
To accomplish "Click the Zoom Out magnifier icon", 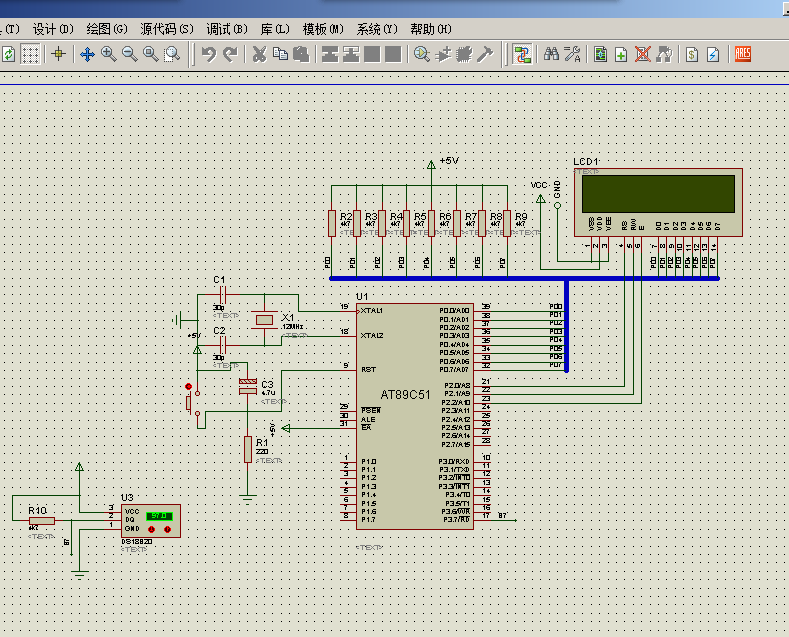I will click(130, 54).
